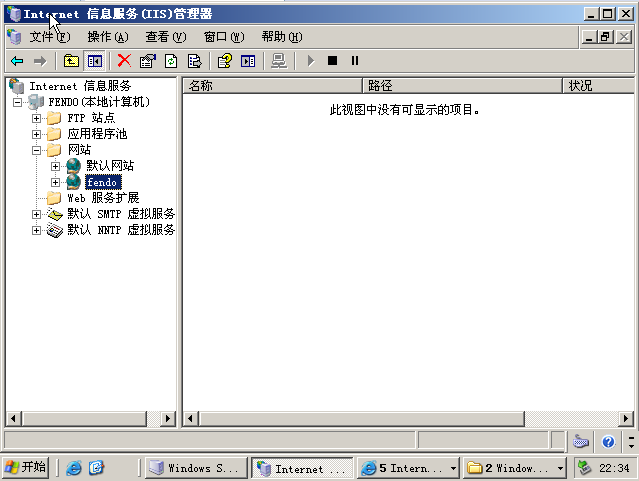Open the 操作(A) menu
Screen dimensions: 639x481
108,37
